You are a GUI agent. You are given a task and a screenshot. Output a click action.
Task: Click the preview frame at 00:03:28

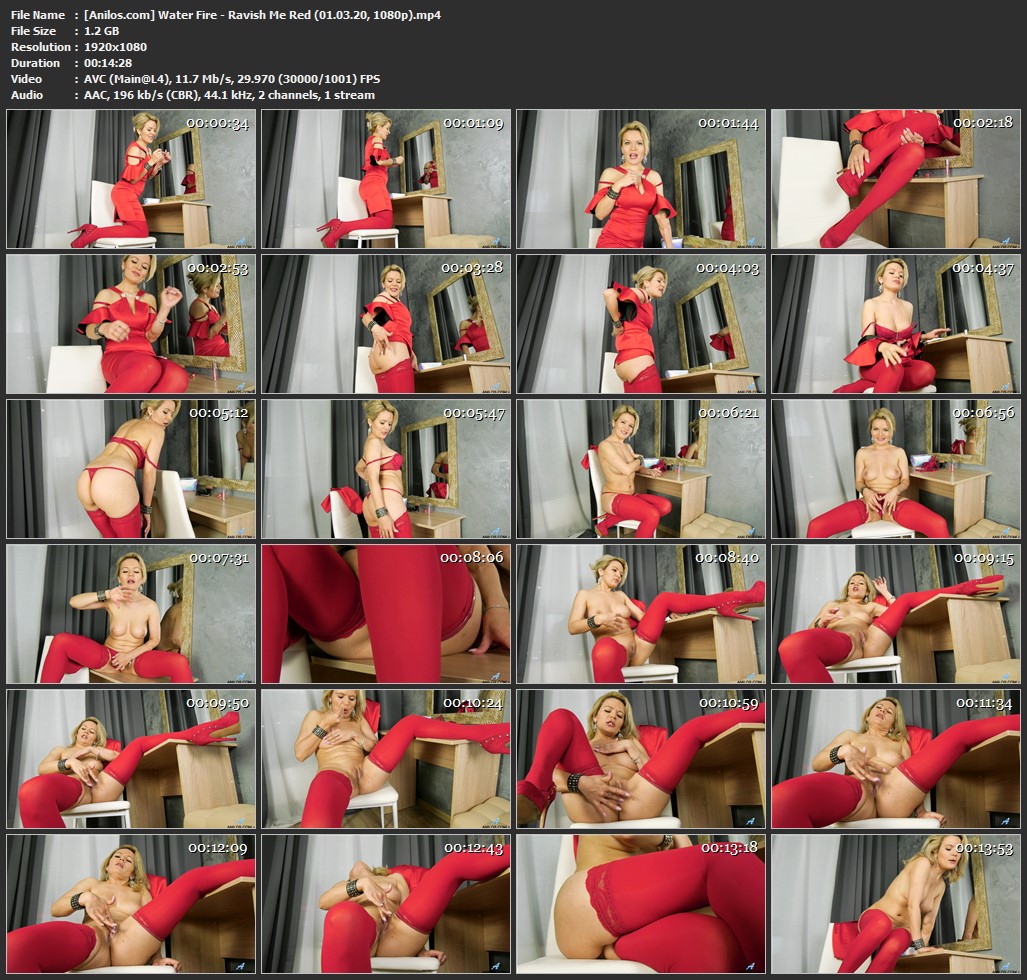coord(386,324)
